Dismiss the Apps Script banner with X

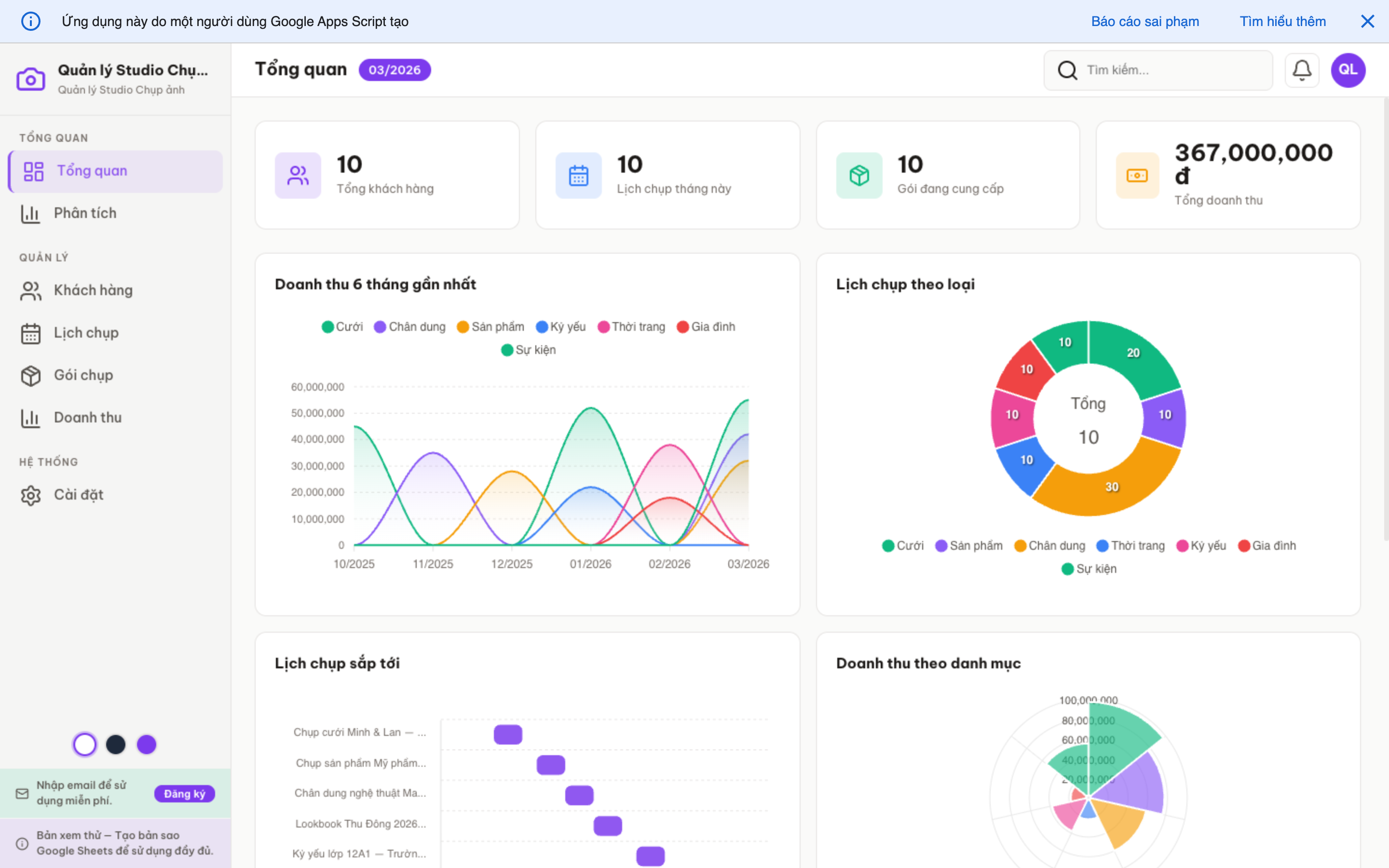[x=1367, y=21]
